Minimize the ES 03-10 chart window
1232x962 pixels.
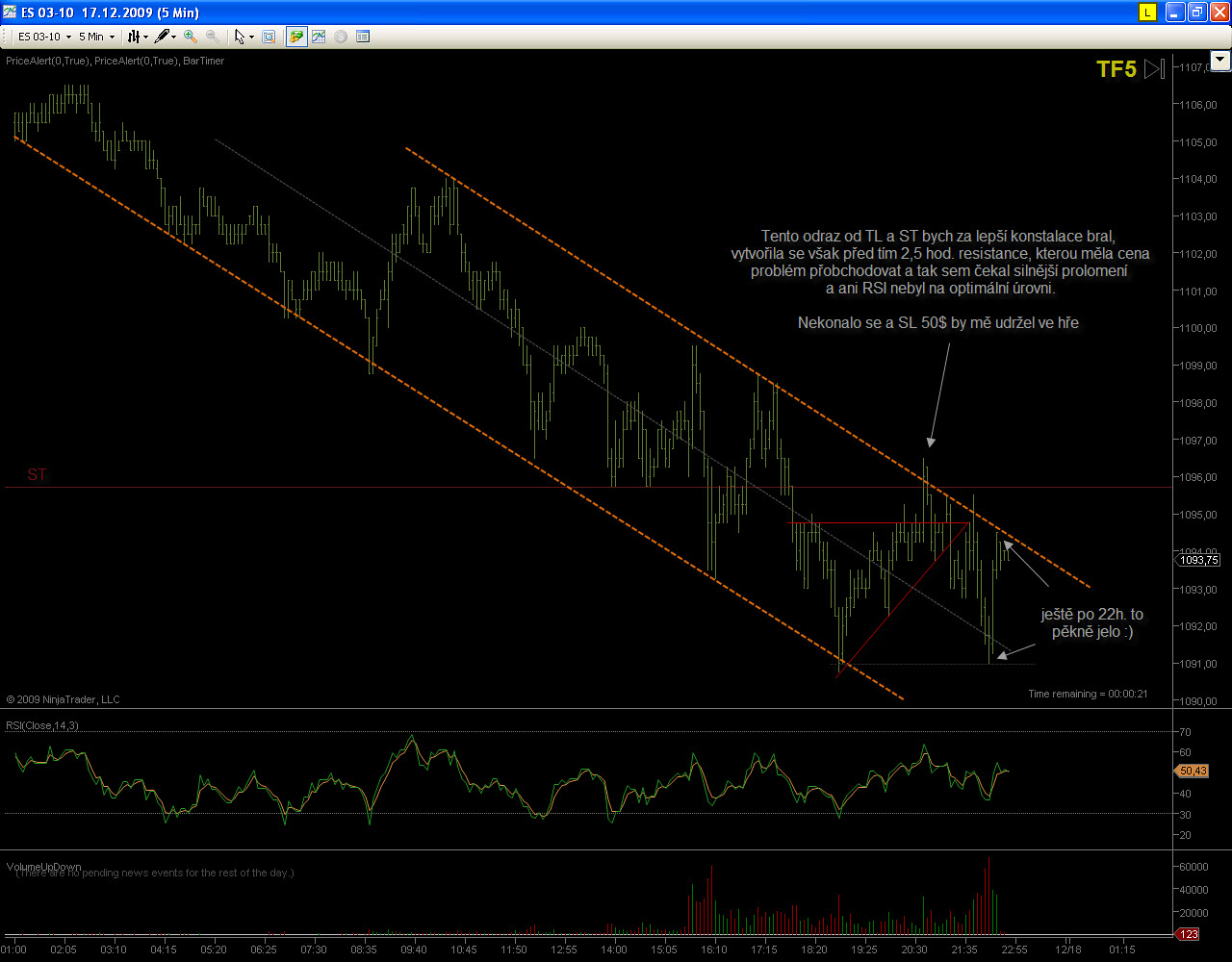tap(1175, 12)
